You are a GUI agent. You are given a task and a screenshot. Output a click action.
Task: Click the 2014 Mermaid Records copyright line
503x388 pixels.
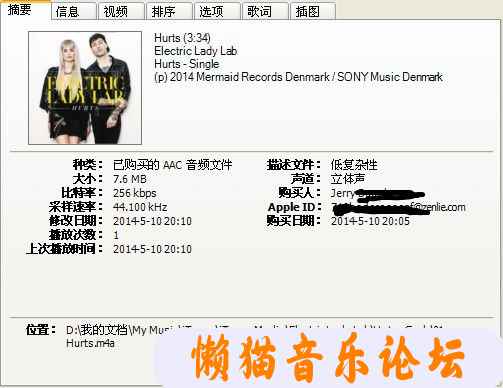tap(298, 77)
